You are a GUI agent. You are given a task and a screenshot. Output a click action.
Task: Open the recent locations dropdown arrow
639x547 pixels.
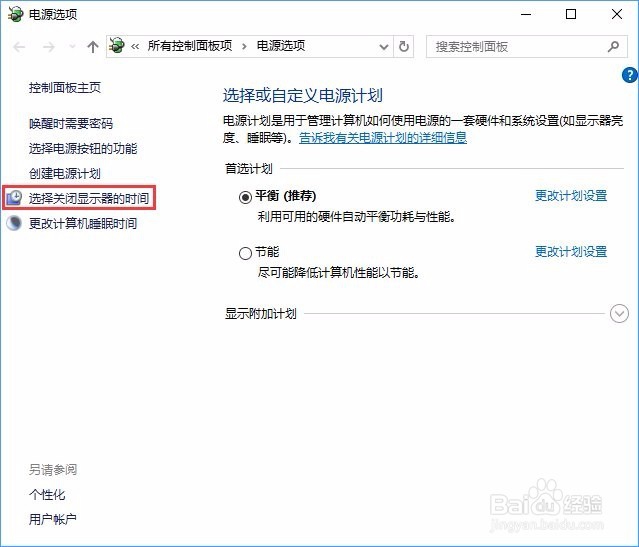[72, 46]
